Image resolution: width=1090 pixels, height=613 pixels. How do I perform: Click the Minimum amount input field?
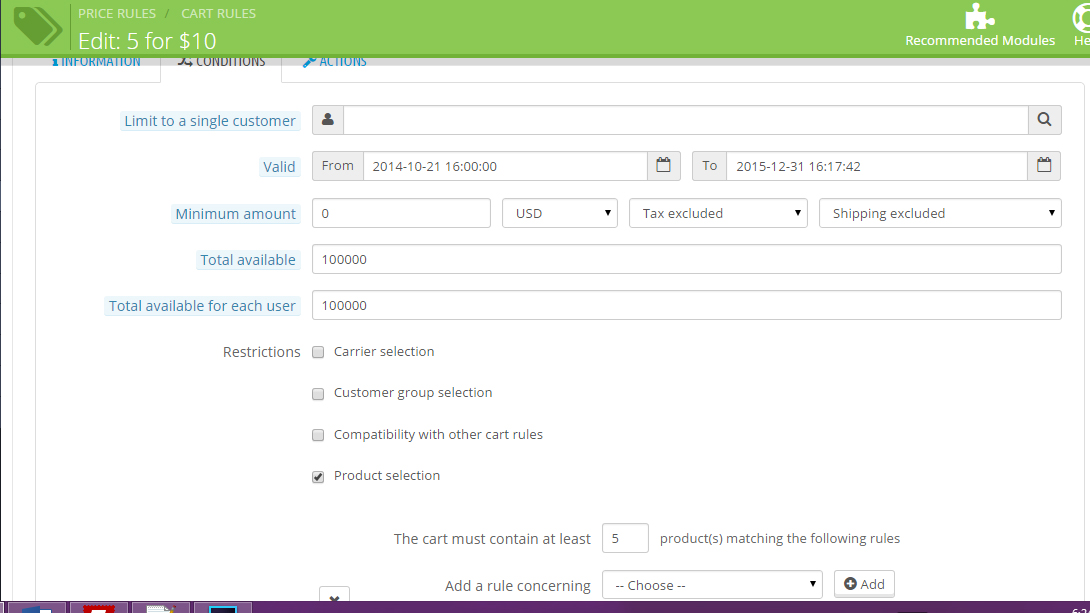coord(401,213)
